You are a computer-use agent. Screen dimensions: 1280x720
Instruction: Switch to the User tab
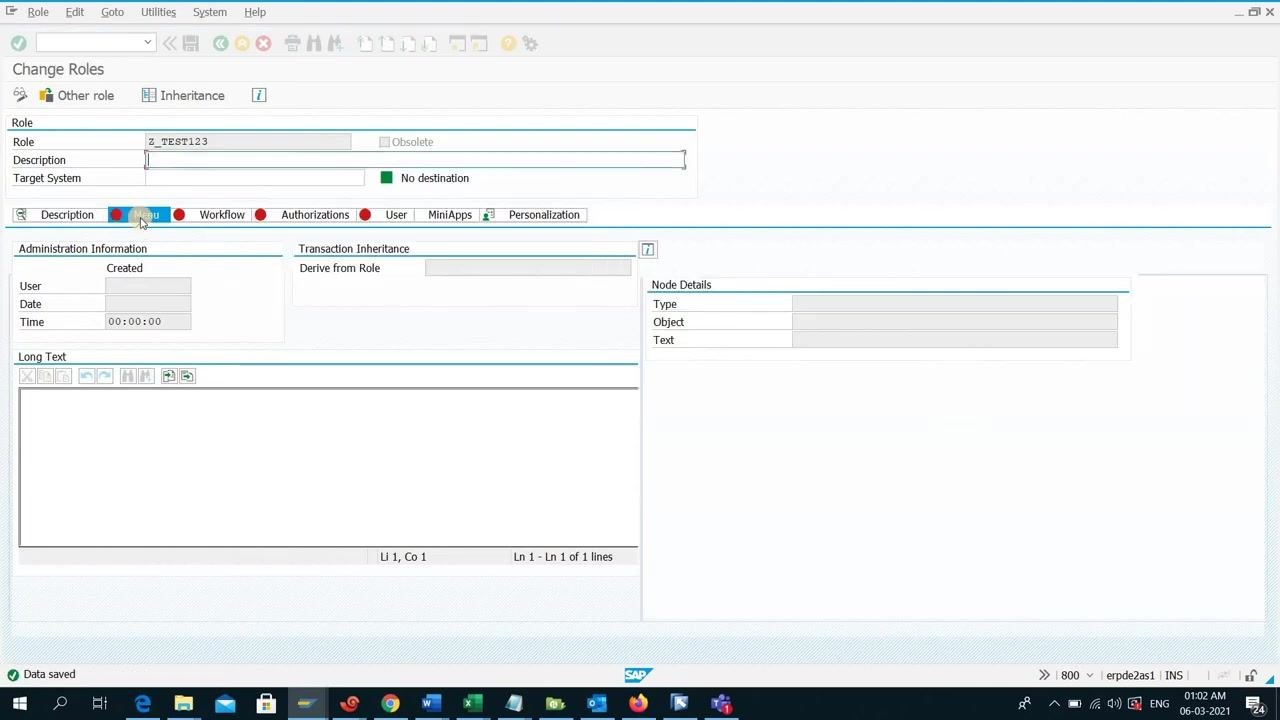pyautogui.click(x=385, y=215)
